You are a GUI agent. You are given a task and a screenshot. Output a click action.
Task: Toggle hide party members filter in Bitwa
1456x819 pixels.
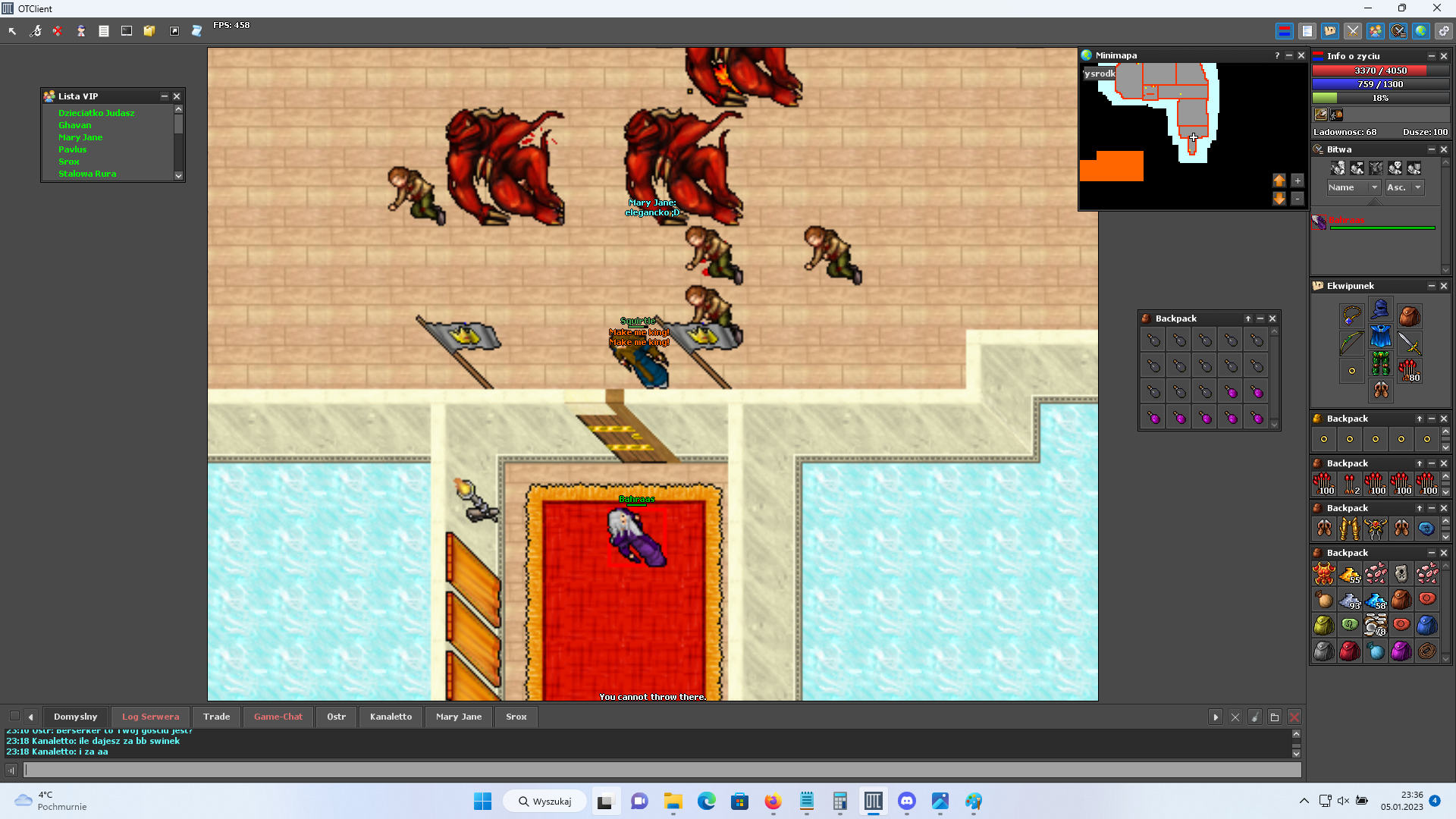(1414, 168)
